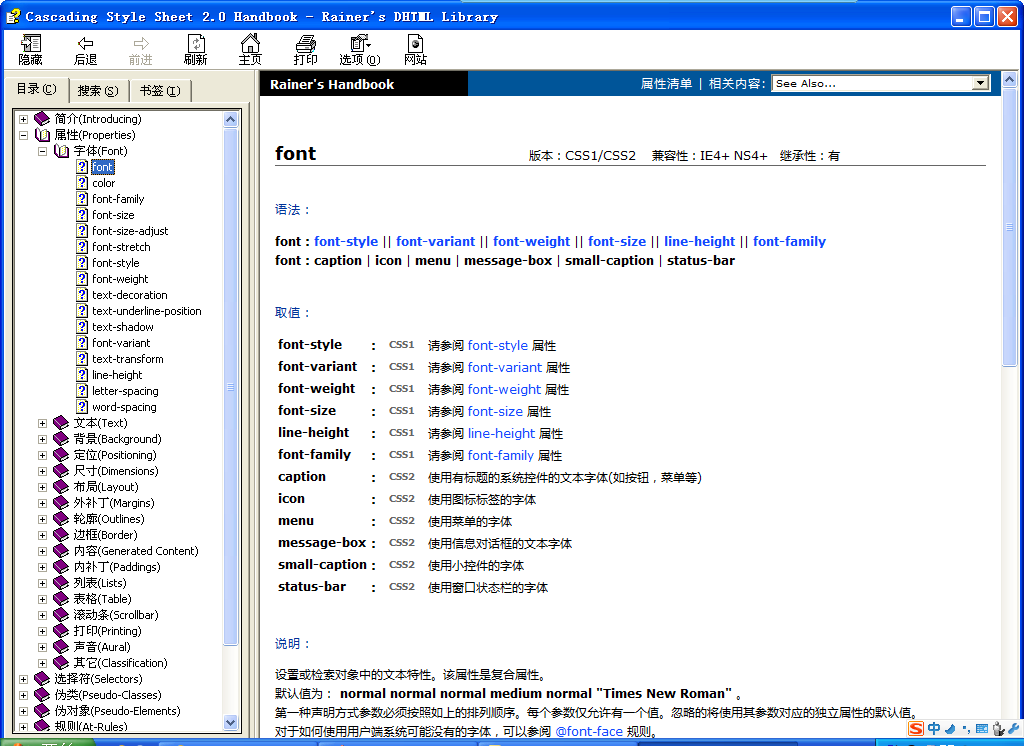This screenshot has width=1024, height=746.
Task: Click the question-mark page icon beside color
Action: [x=82, y=183]
